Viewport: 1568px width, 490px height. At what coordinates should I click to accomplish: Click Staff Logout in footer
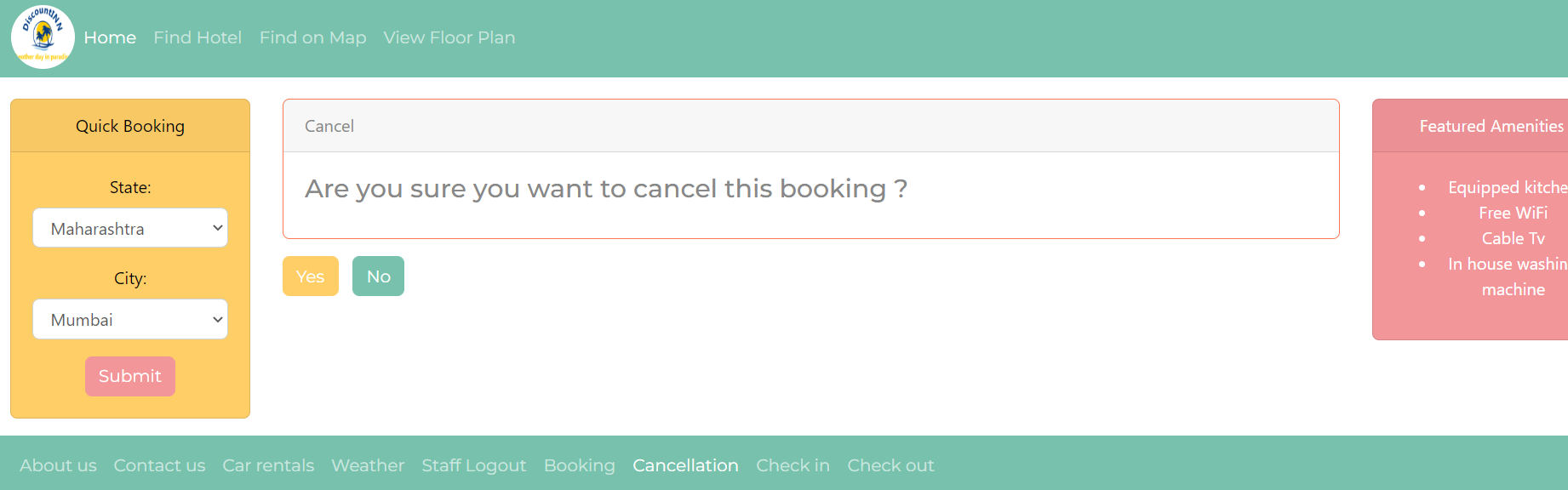473,465
